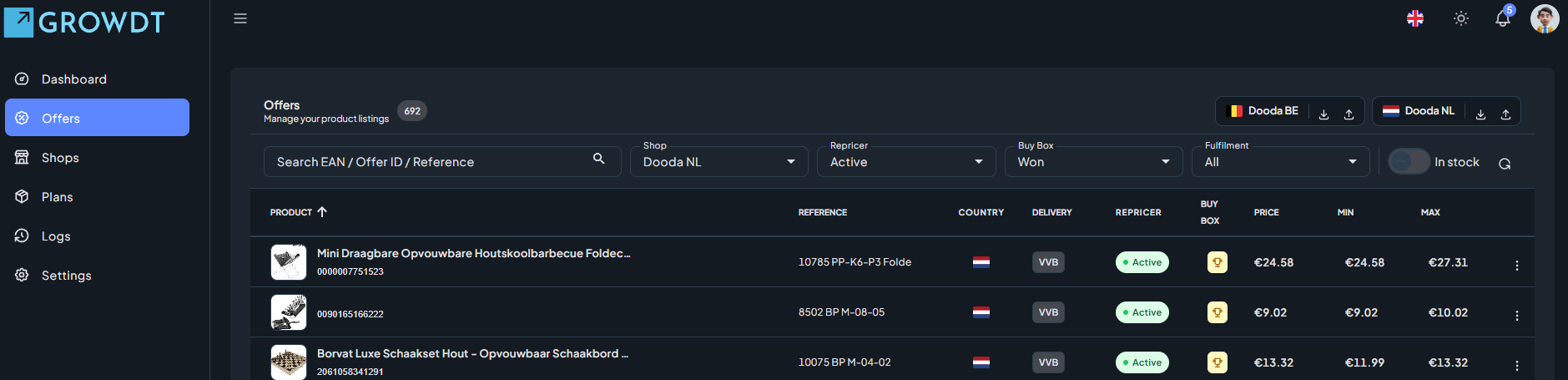Open notifications bell icon
The height and width of the screenshot is (380, 1568).
tap(1503, 18)
